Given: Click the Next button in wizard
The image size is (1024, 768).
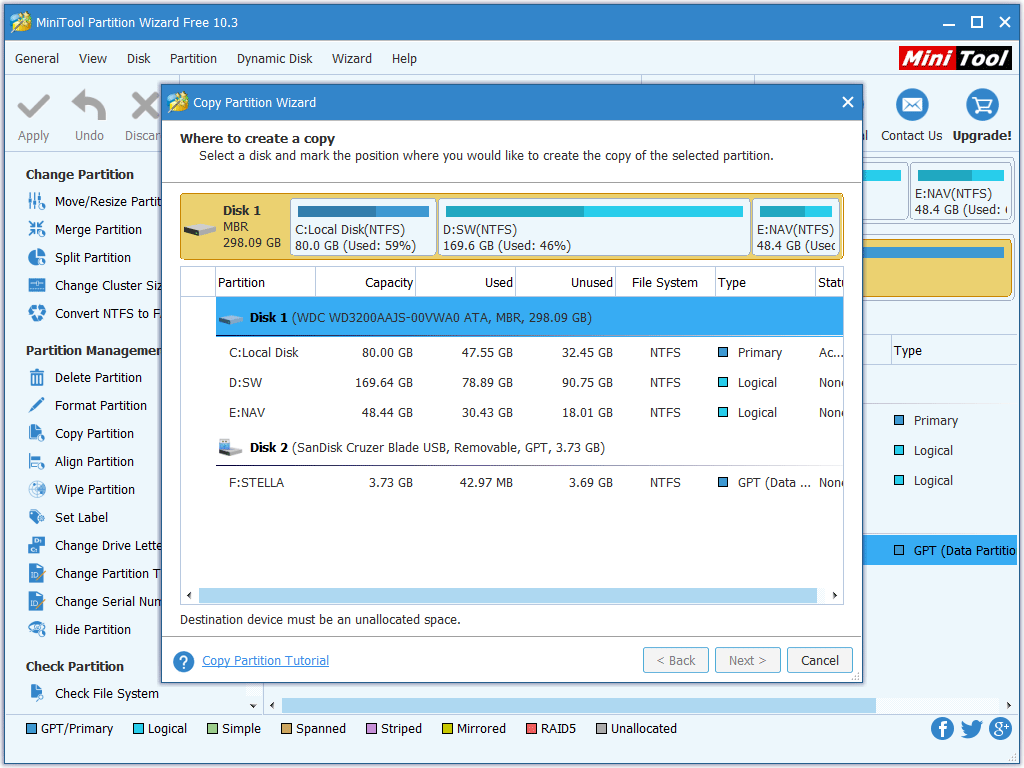Looking at the screenshot, I should coord(748,660).
